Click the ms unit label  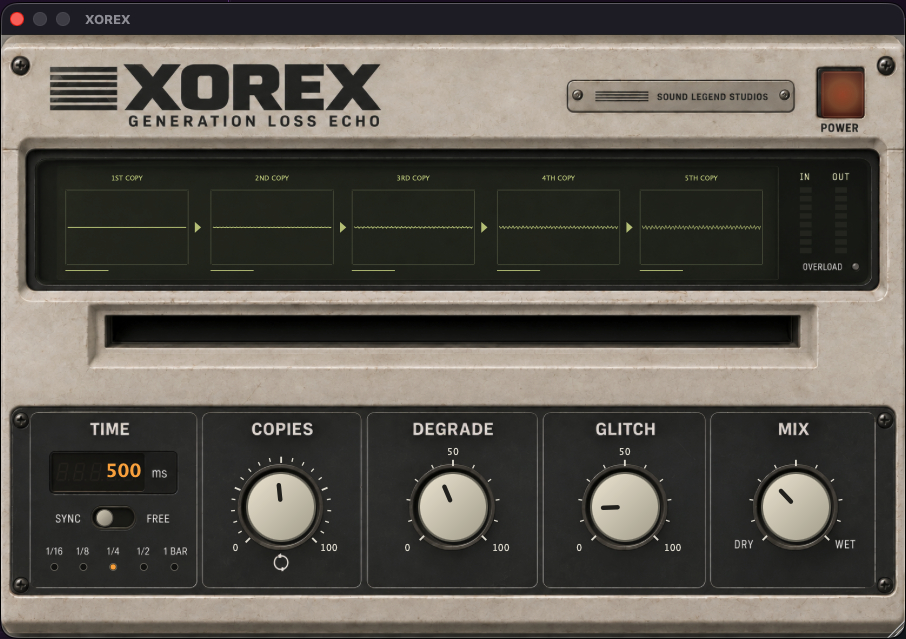click(x=159, y=473)
